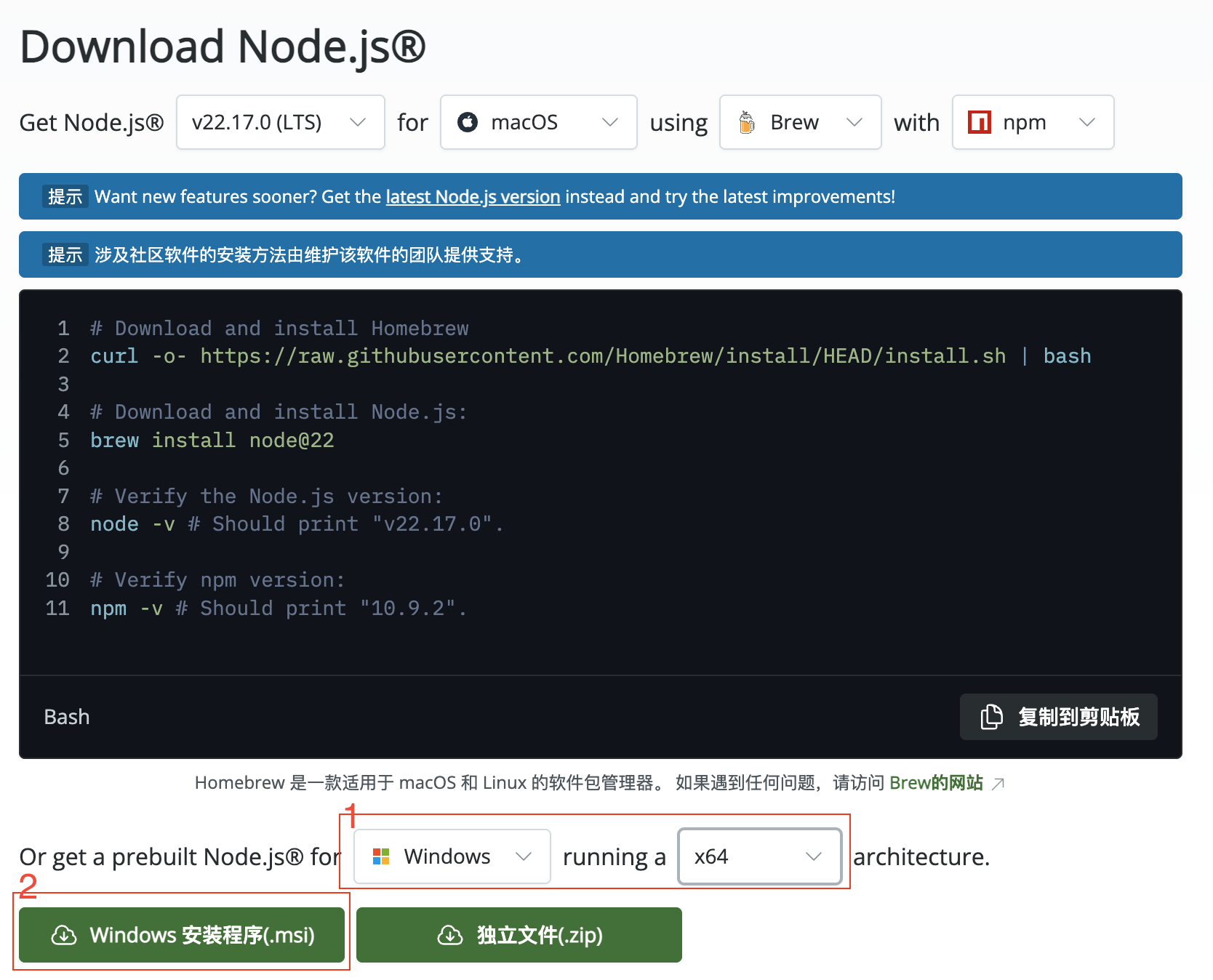
Task: Expand the macOS operating system dropdown
Action: [x=538, y=122]
